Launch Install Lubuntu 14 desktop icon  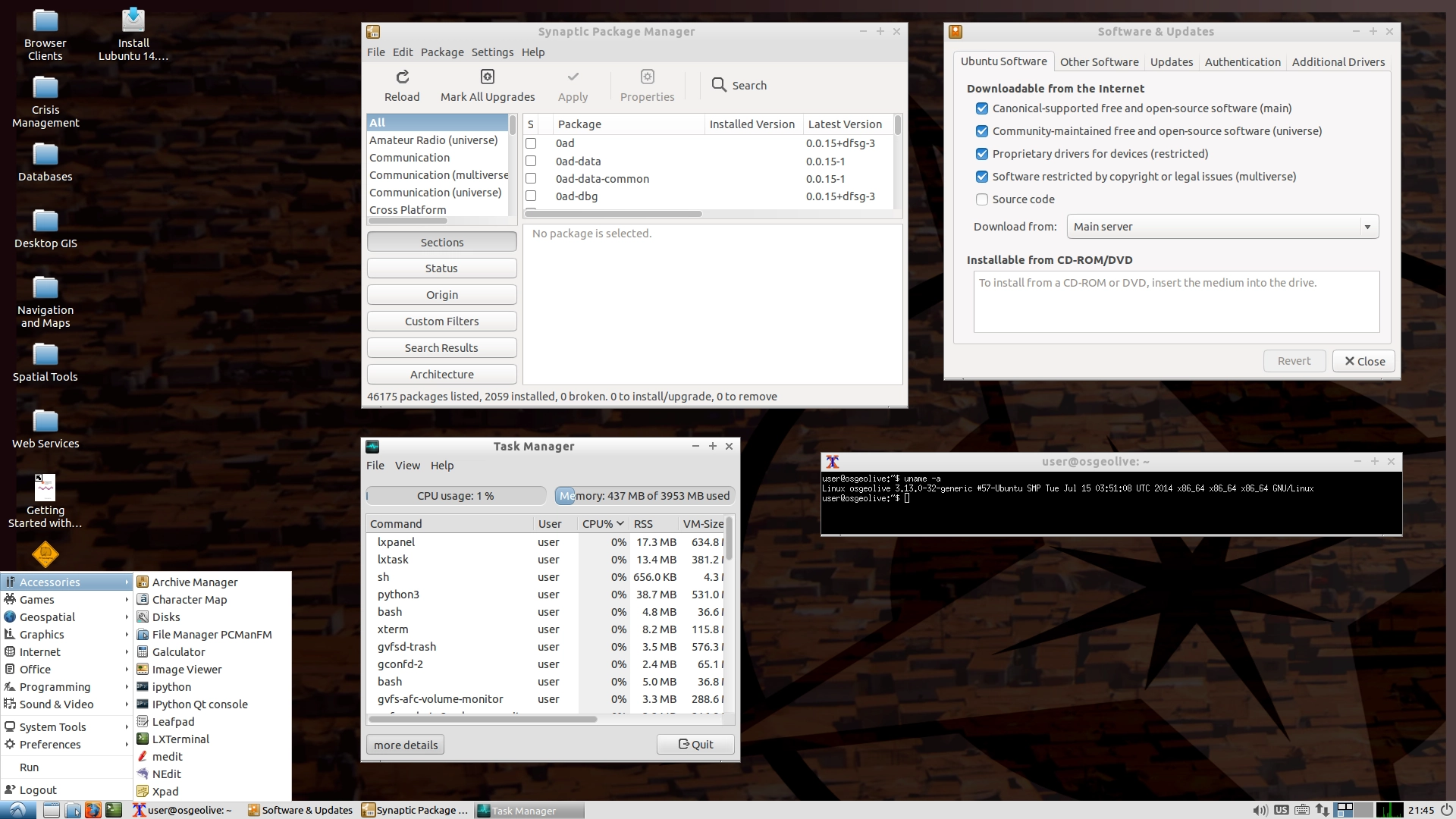coord(133,35)
